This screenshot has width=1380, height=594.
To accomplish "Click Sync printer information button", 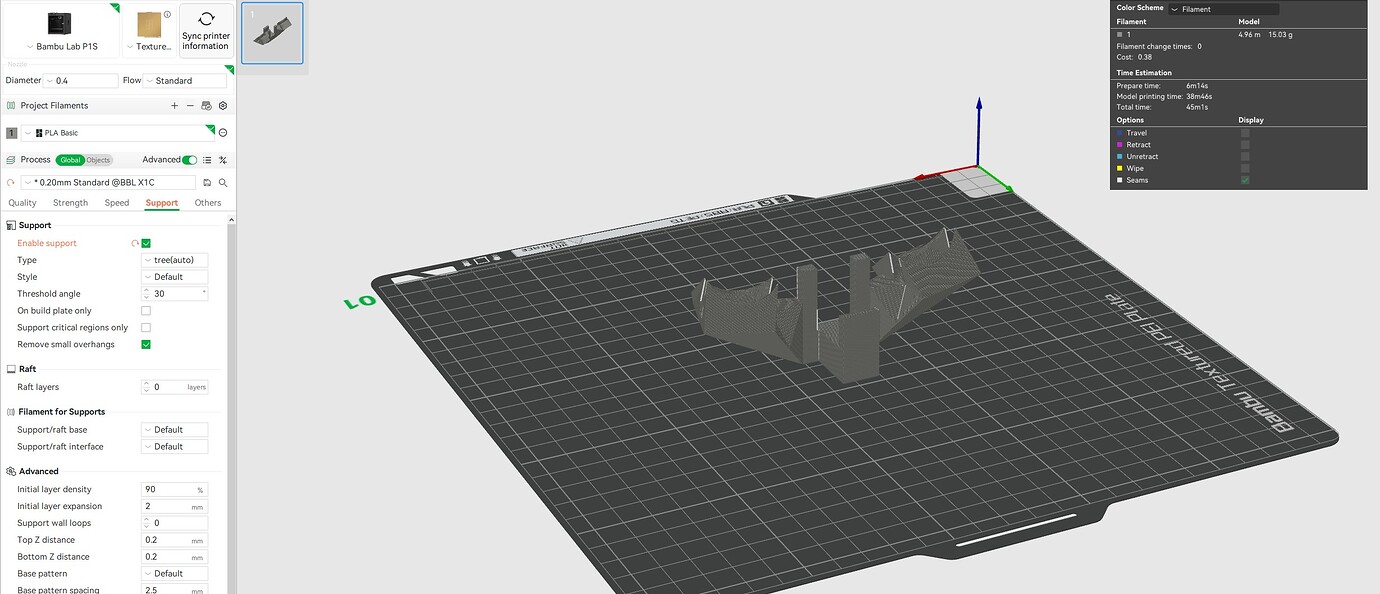I will click(x=206, y=30).
